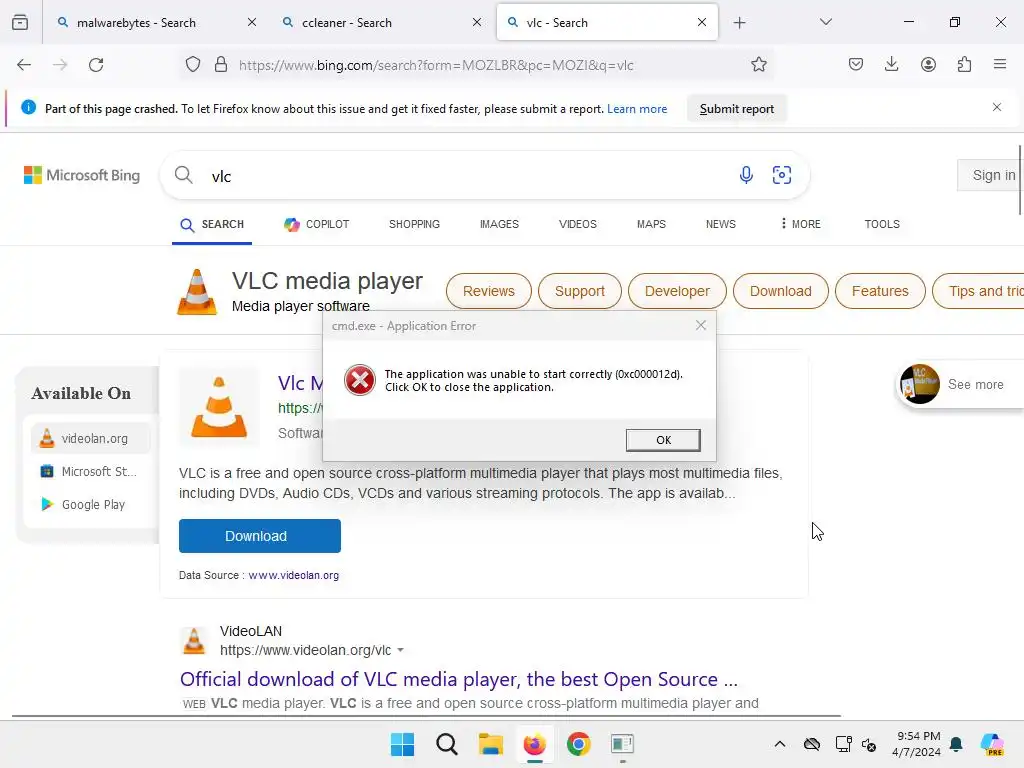Expand the videolan.org/vlc URL dropdown arrow
The width and height of the screenshot is (1024, 768).
click(x=400, y=650)
